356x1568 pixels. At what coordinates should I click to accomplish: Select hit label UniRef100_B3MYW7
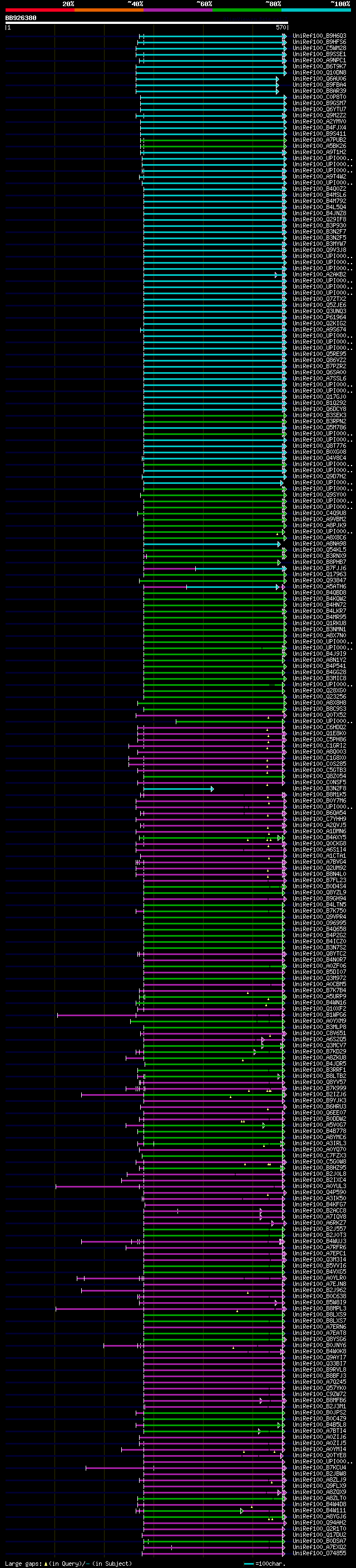[319, 244]
